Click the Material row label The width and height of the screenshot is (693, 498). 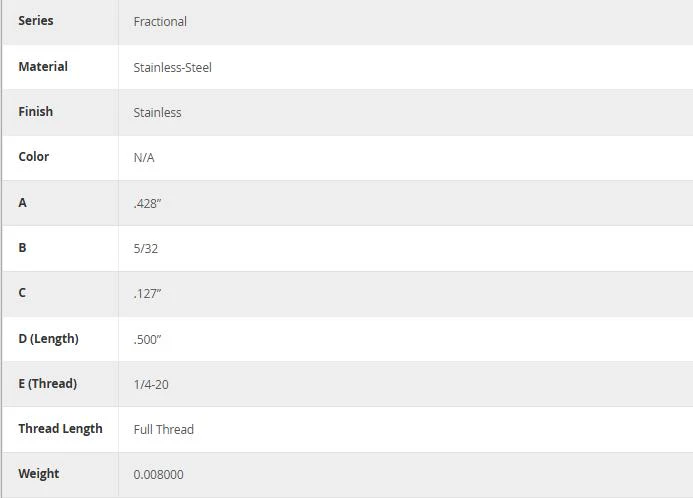43,67
